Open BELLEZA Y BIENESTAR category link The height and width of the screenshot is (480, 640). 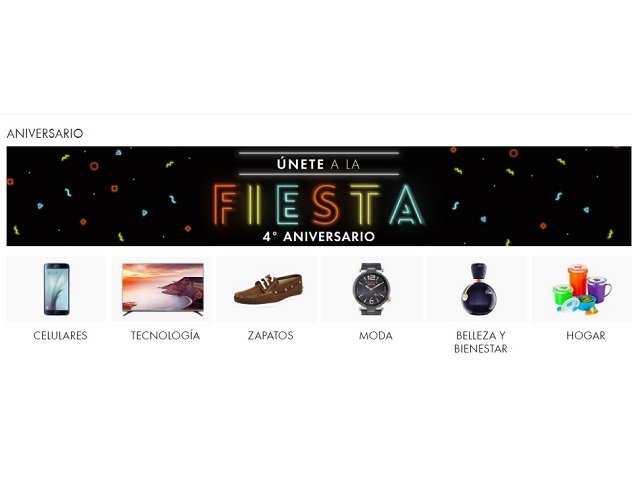(x=481, y=342)
